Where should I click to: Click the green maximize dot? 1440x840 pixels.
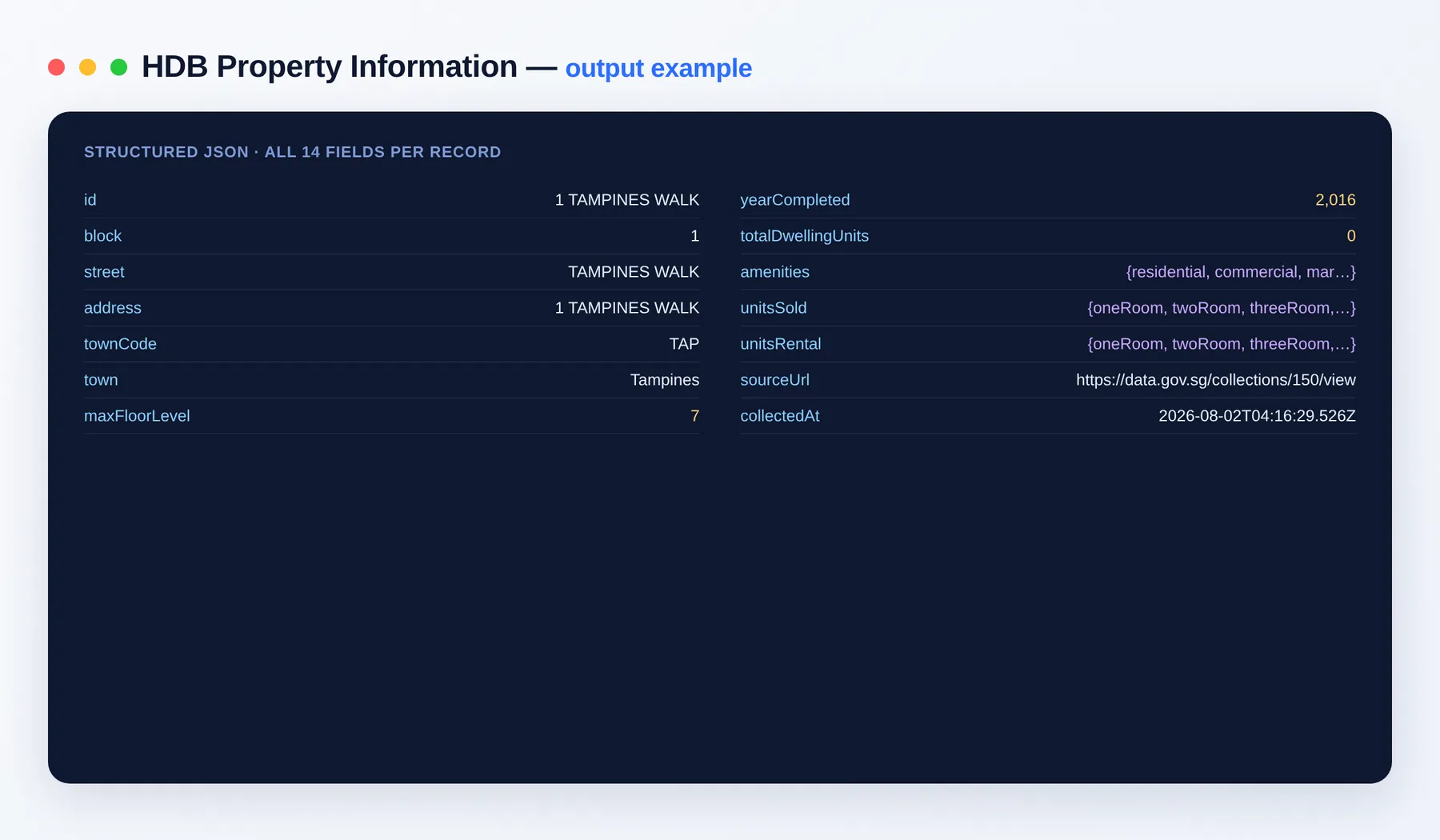(118, 67)
